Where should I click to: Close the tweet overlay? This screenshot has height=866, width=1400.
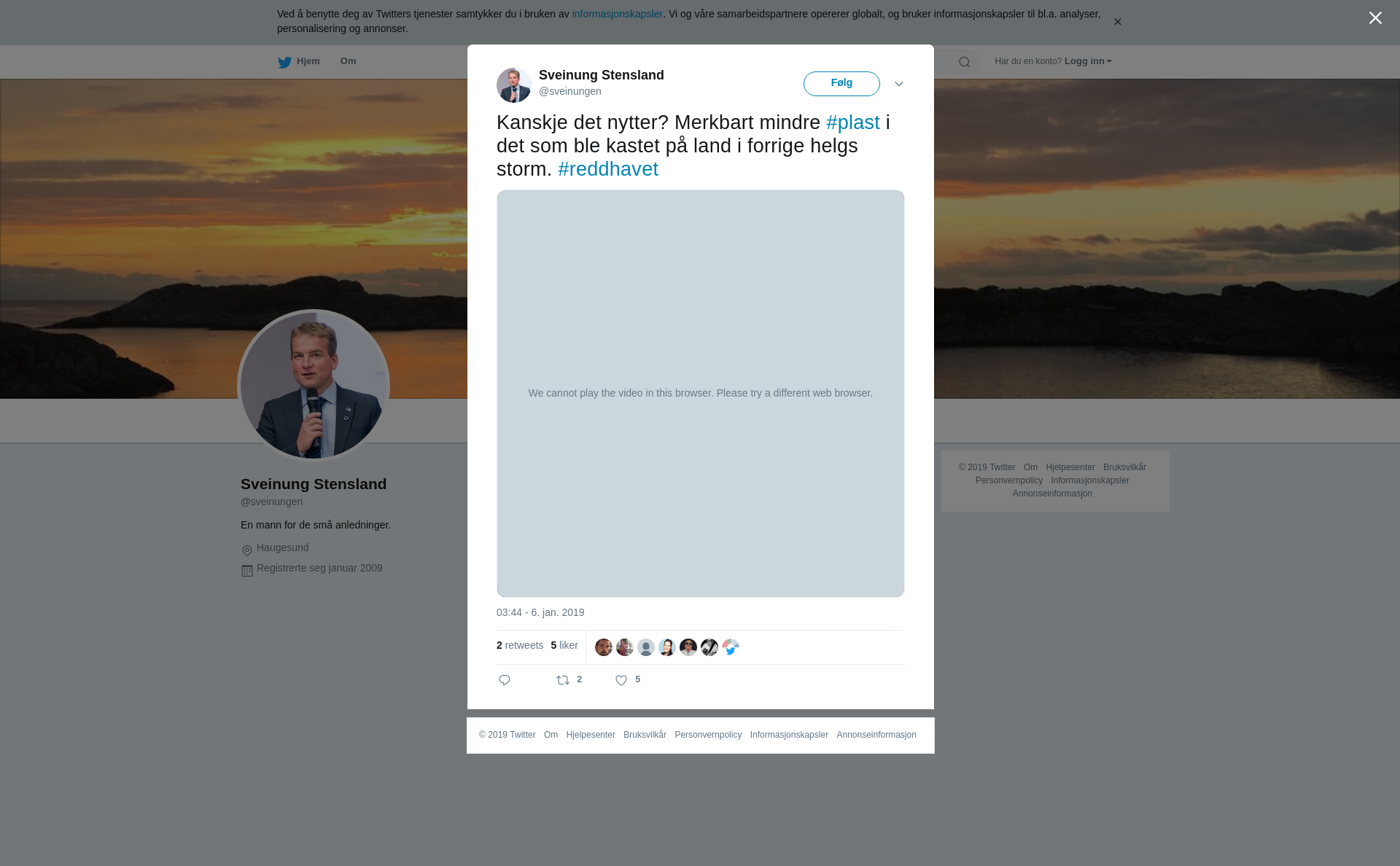pyautogui.click(x=1375, y=18)
